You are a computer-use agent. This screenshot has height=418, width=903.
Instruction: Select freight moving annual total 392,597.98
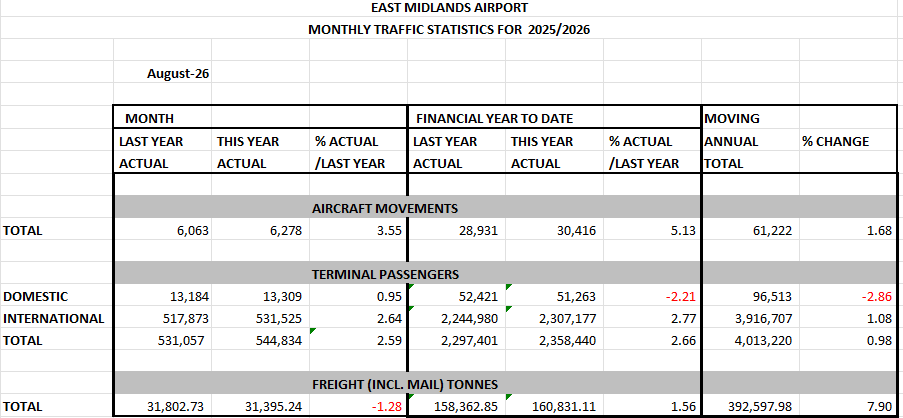coord(761,406)
